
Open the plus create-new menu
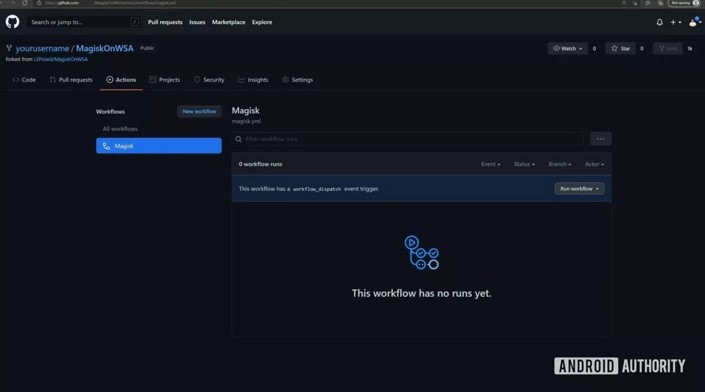676,22
